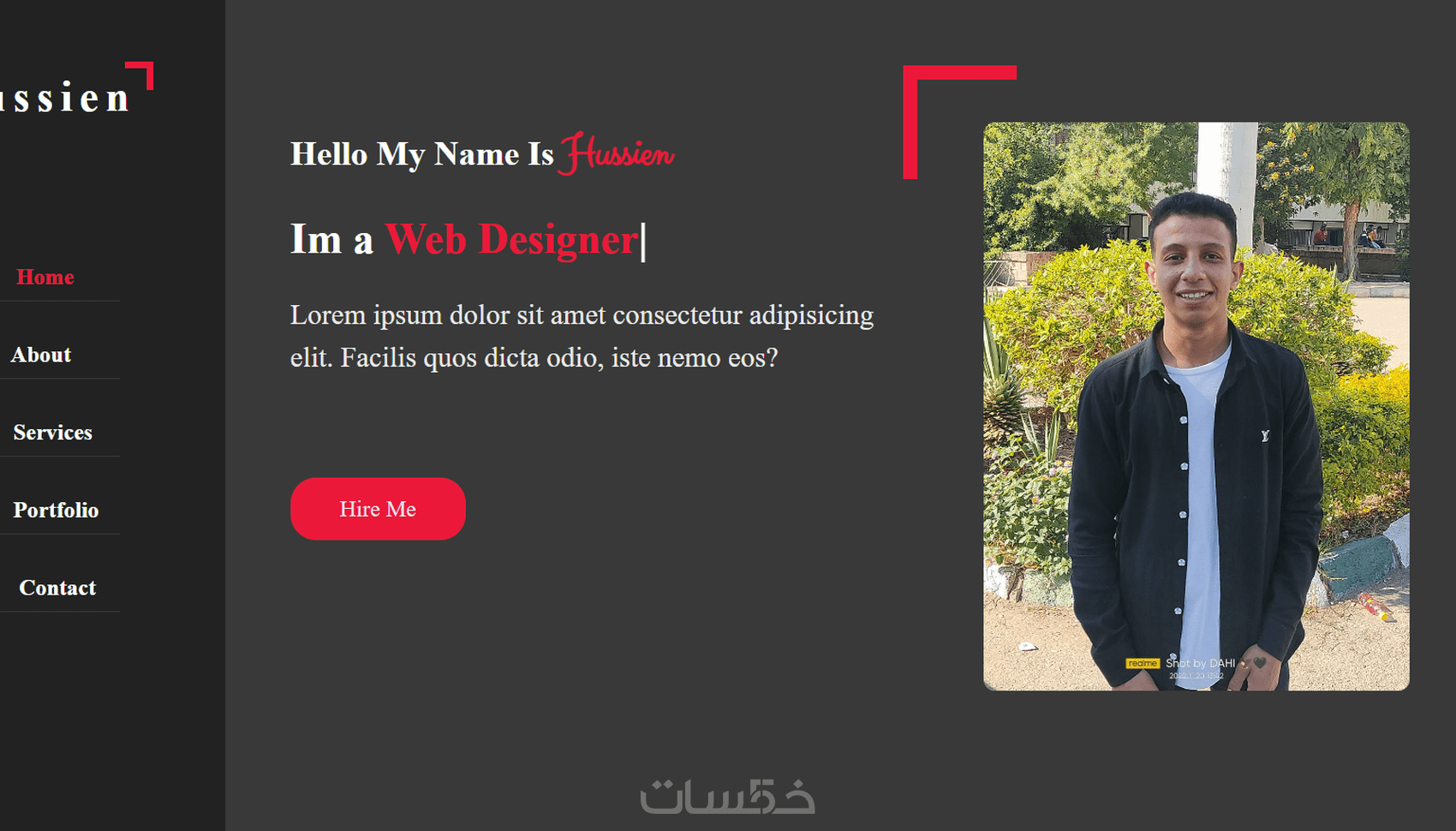
Task: Click the gray Arabic watermark logo
Action: [727, 796]
